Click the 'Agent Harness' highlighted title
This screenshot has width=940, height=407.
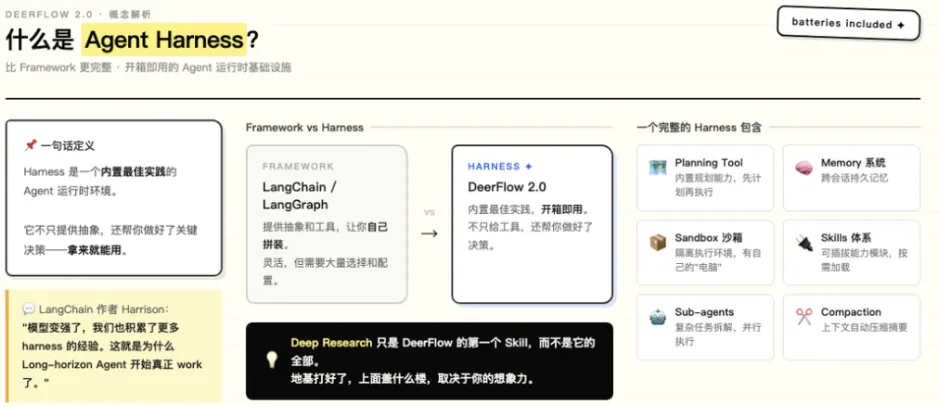click(164, 40)
